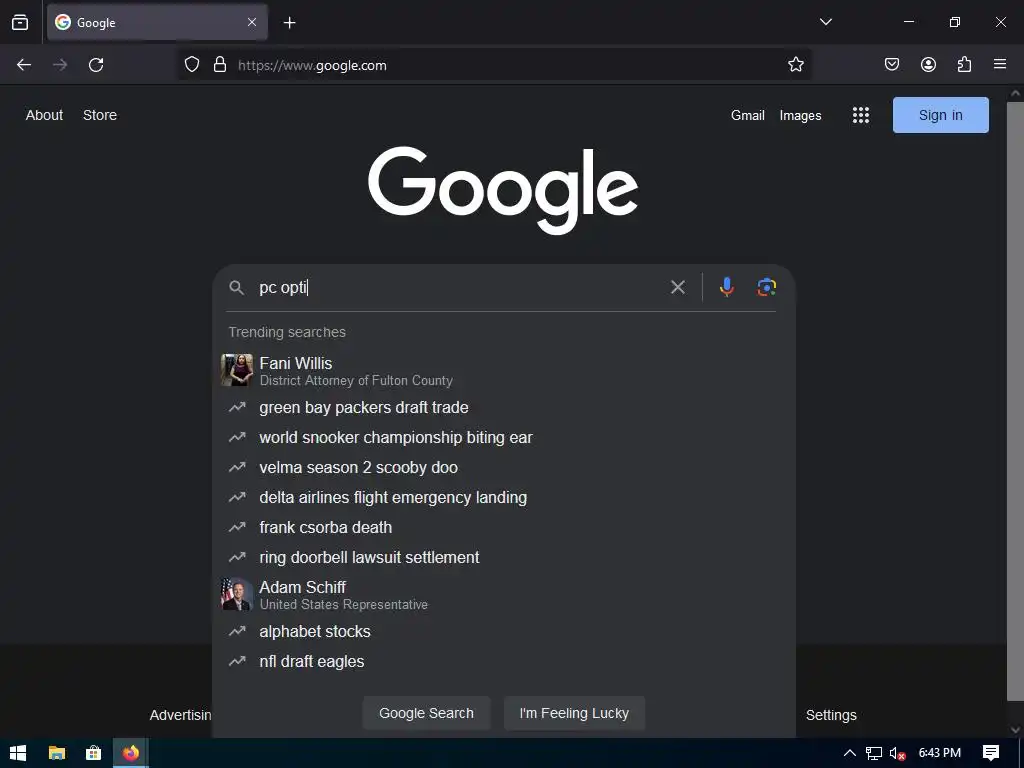
Task: Open the muted volume tray icon
Action: 897,754
